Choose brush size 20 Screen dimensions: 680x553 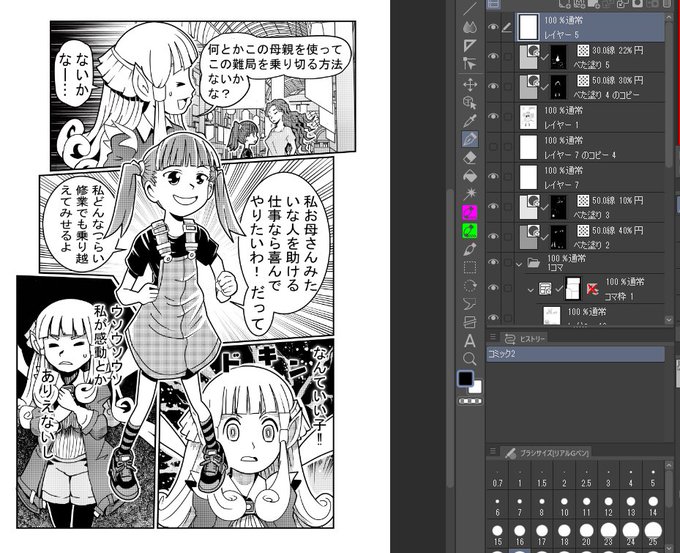click(x=586, y=535)
